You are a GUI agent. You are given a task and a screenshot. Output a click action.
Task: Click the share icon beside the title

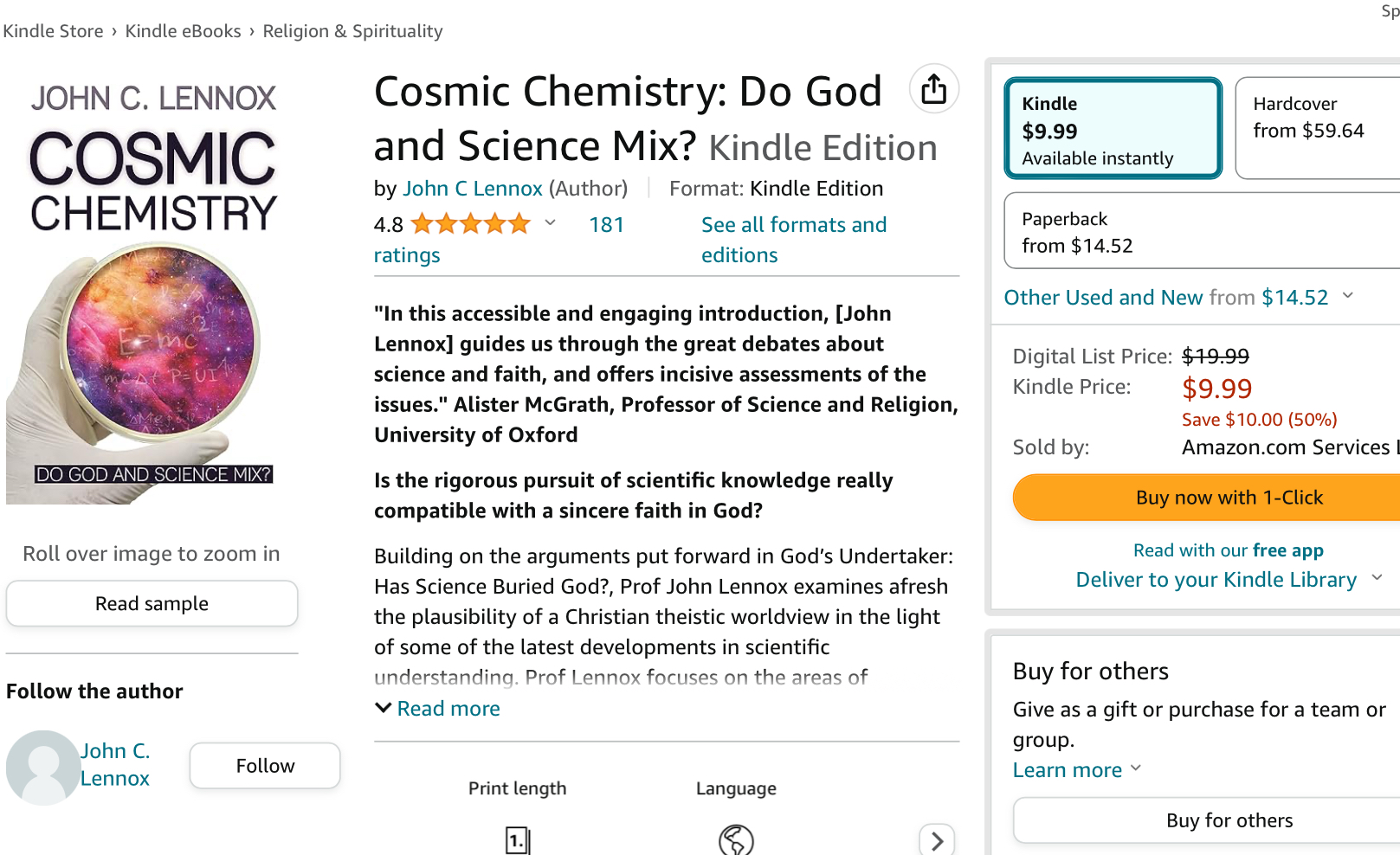click(933, 89)
